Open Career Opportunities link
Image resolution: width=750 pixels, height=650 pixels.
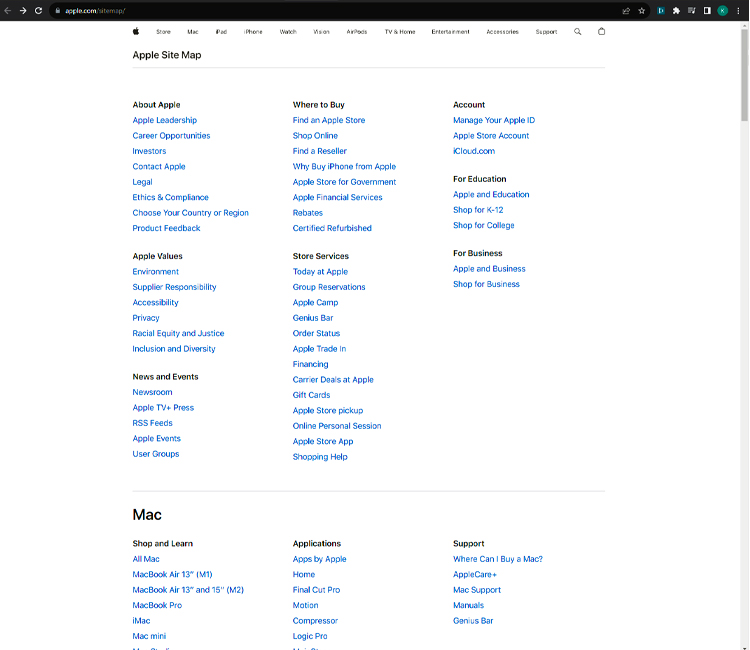coord(171,135)
